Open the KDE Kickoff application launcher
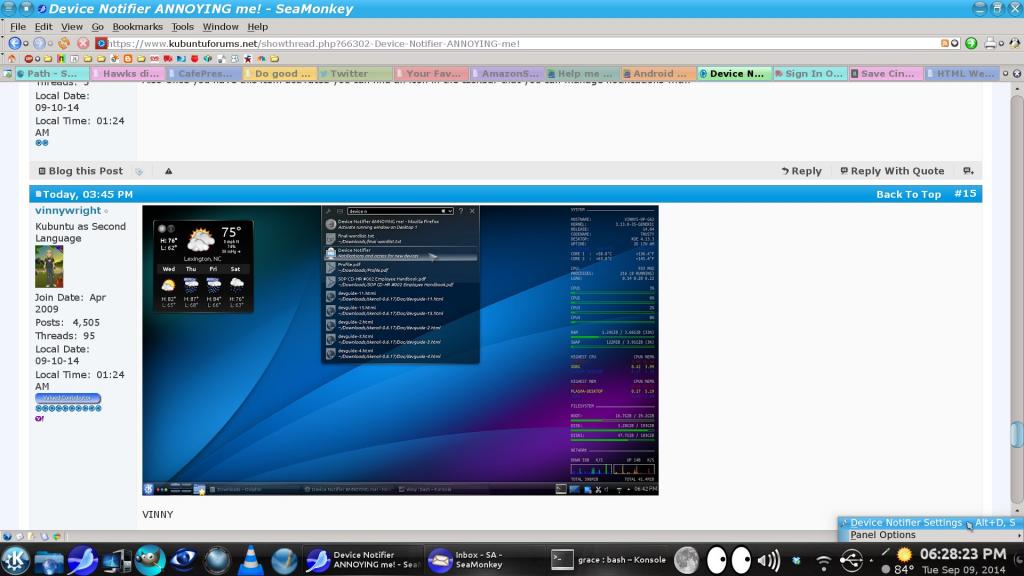This screenshot has width=1024, height=576. (x=16, y=560)
